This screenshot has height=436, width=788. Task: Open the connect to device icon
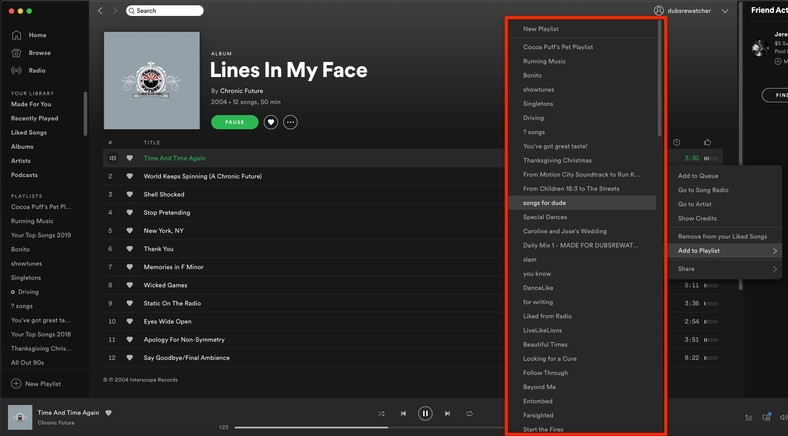[766, 417]
